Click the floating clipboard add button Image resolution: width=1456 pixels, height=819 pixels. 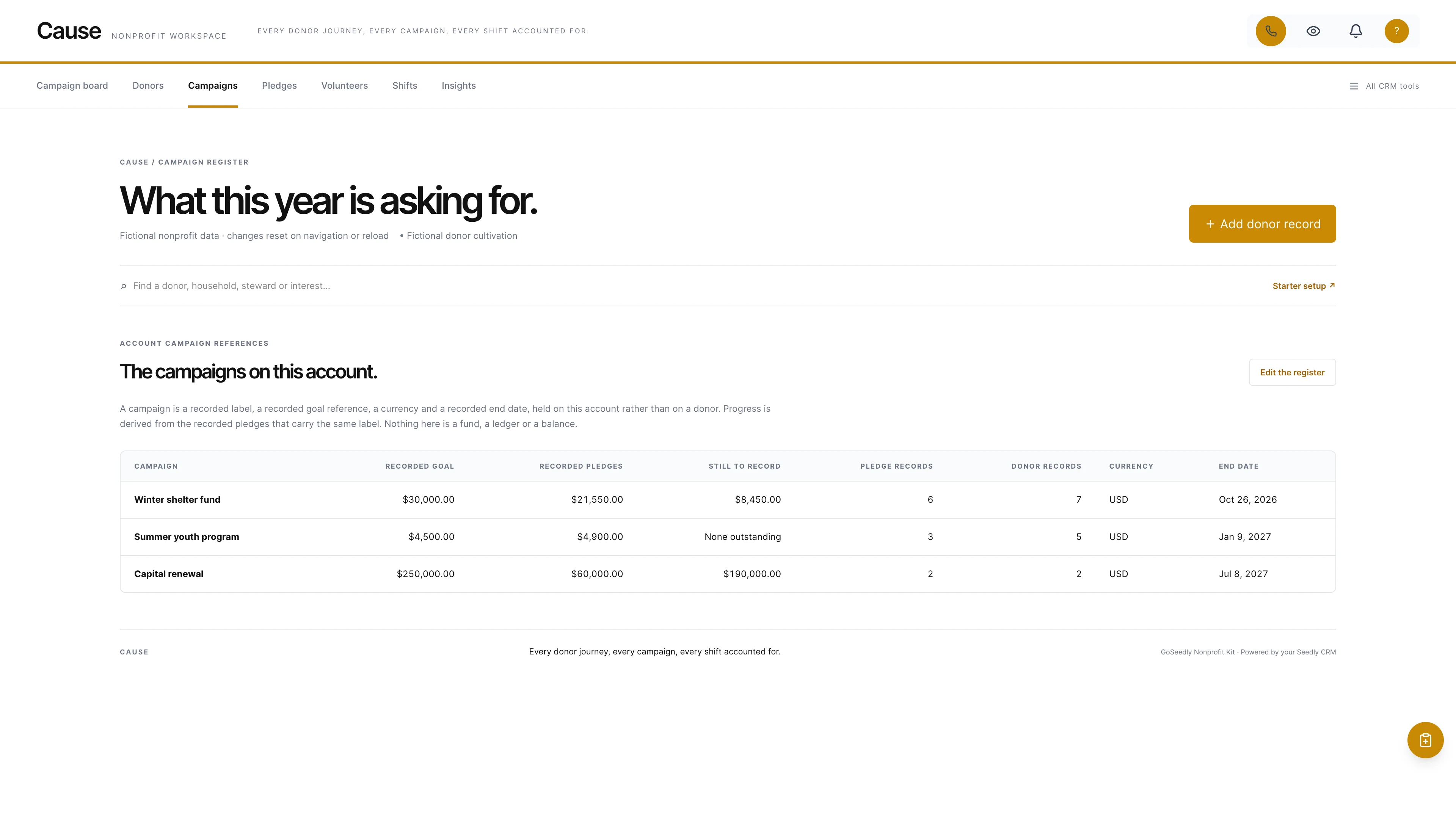[1425, 740]
